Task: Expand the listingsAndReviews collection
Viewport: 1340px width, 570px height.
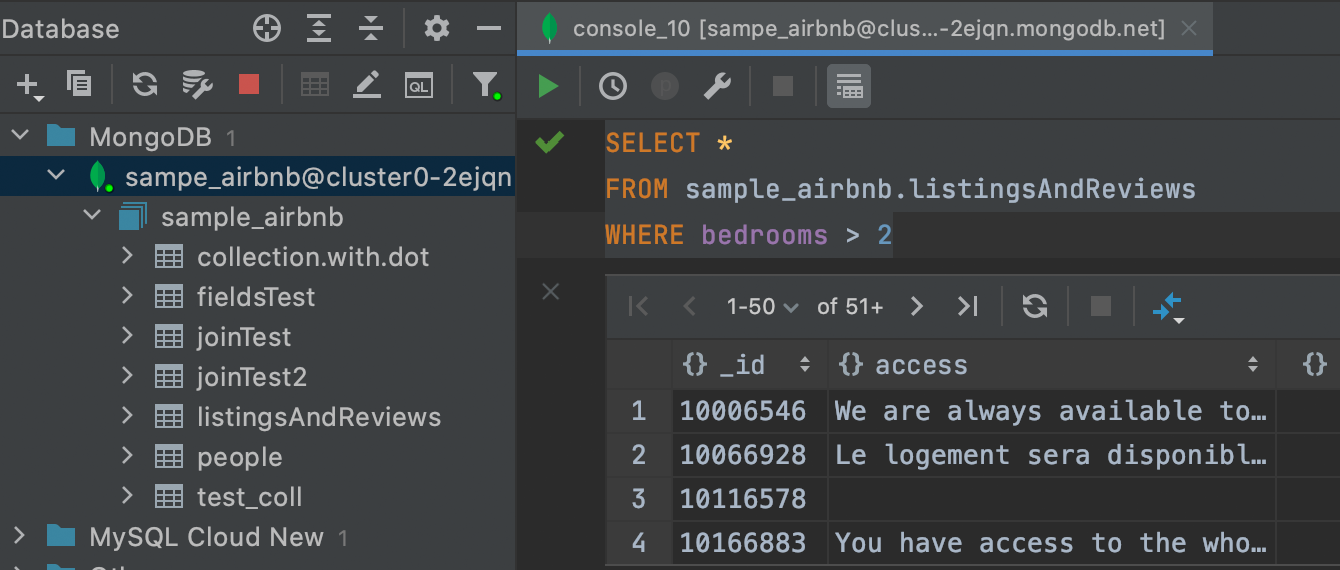Action: click(127, 416)
